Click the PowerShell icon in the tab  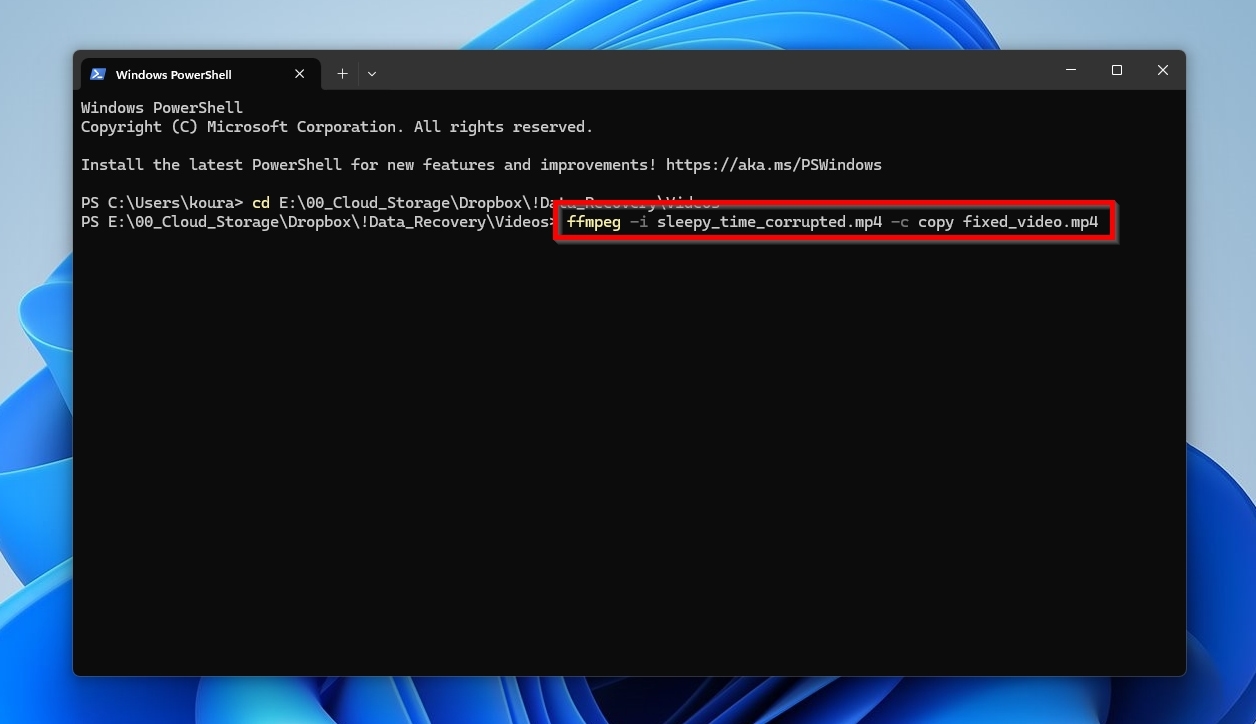click(98, 74)
